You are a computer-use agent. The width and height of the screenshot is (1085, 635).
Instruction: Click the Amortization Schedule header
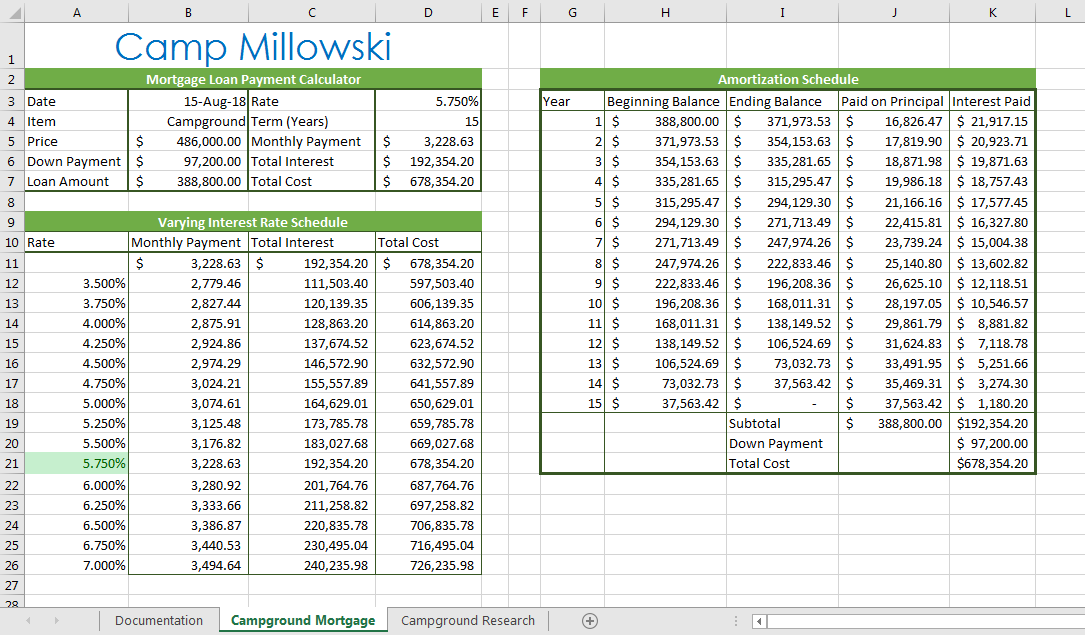pos(787,79)
